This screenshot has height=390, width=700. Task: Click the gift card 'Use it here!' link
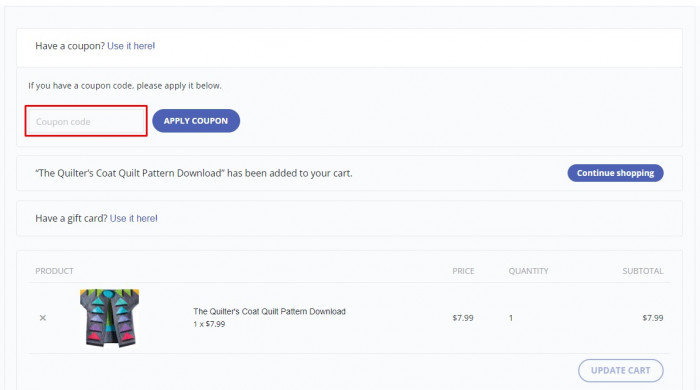[133, 218]
